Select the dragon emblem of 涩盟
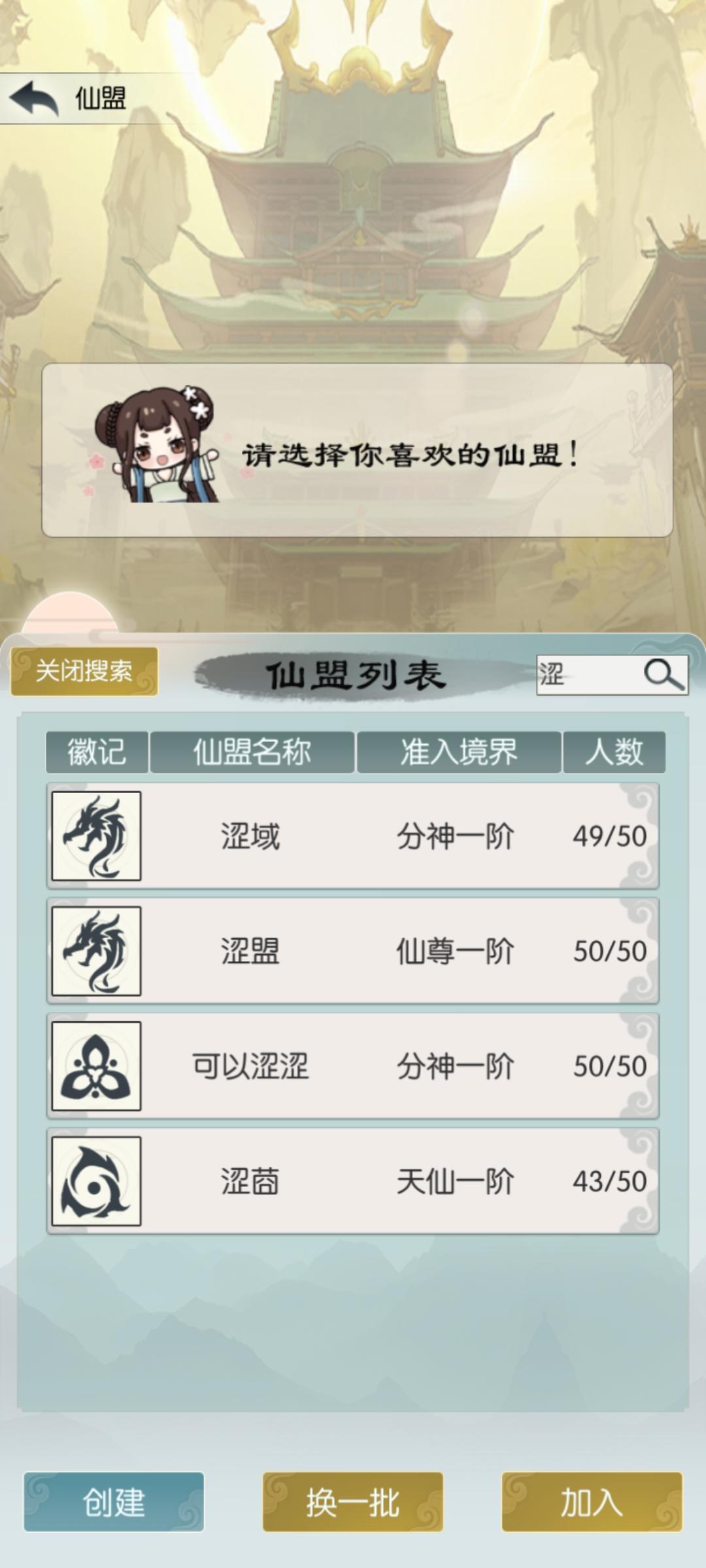This screenshot has width=706, height=1568. pos(96,951)
